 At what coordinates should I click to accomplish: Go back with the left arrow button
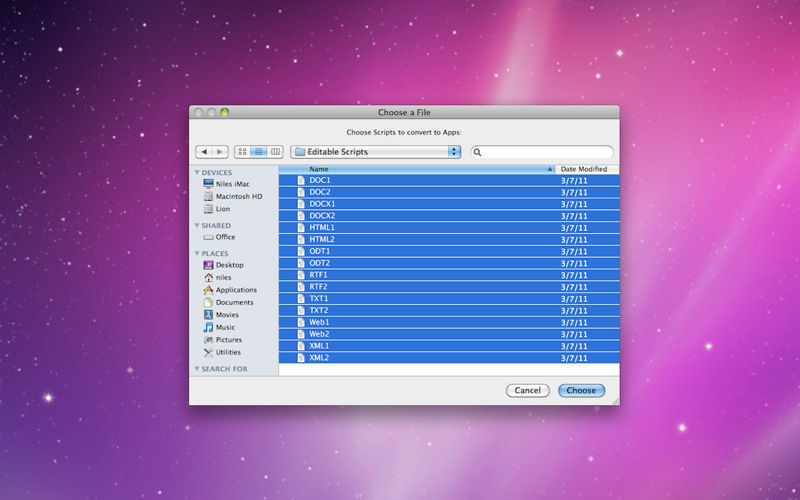click(x=204, y=152)
